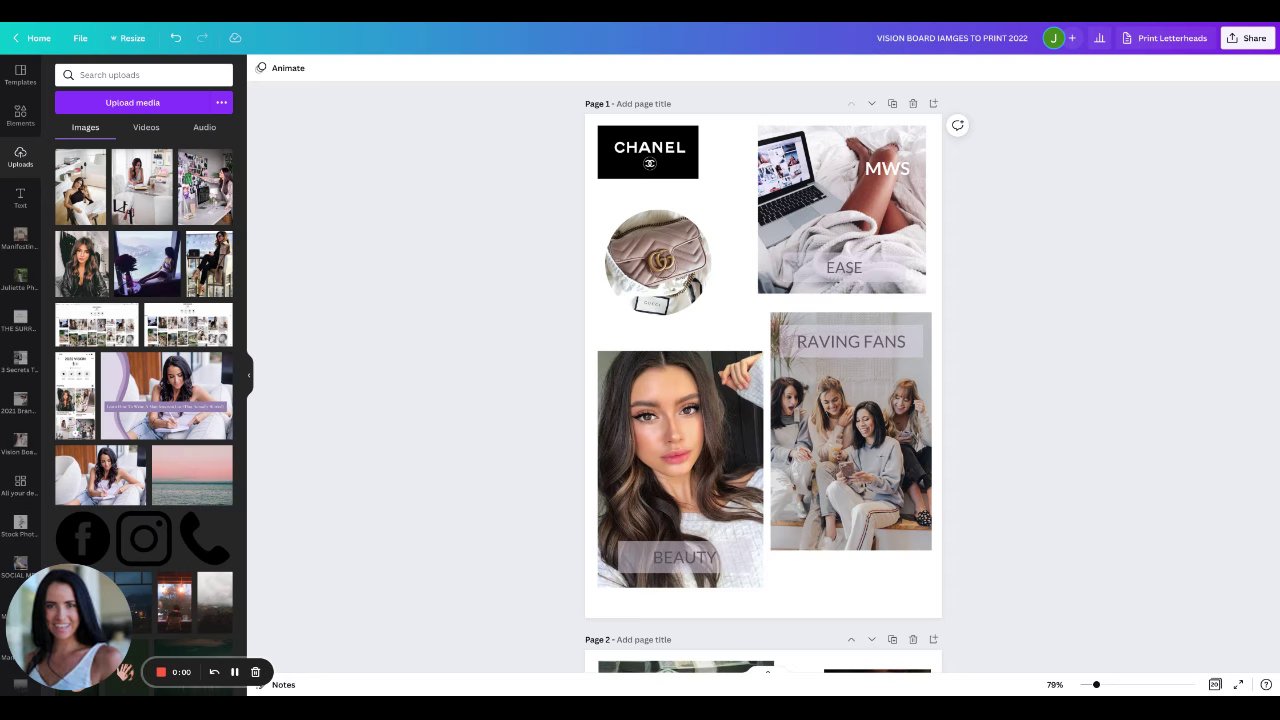This screenshot has height=720, width=1280.
Task: Select the MWS text on laptop image
Action: [887, 168]
